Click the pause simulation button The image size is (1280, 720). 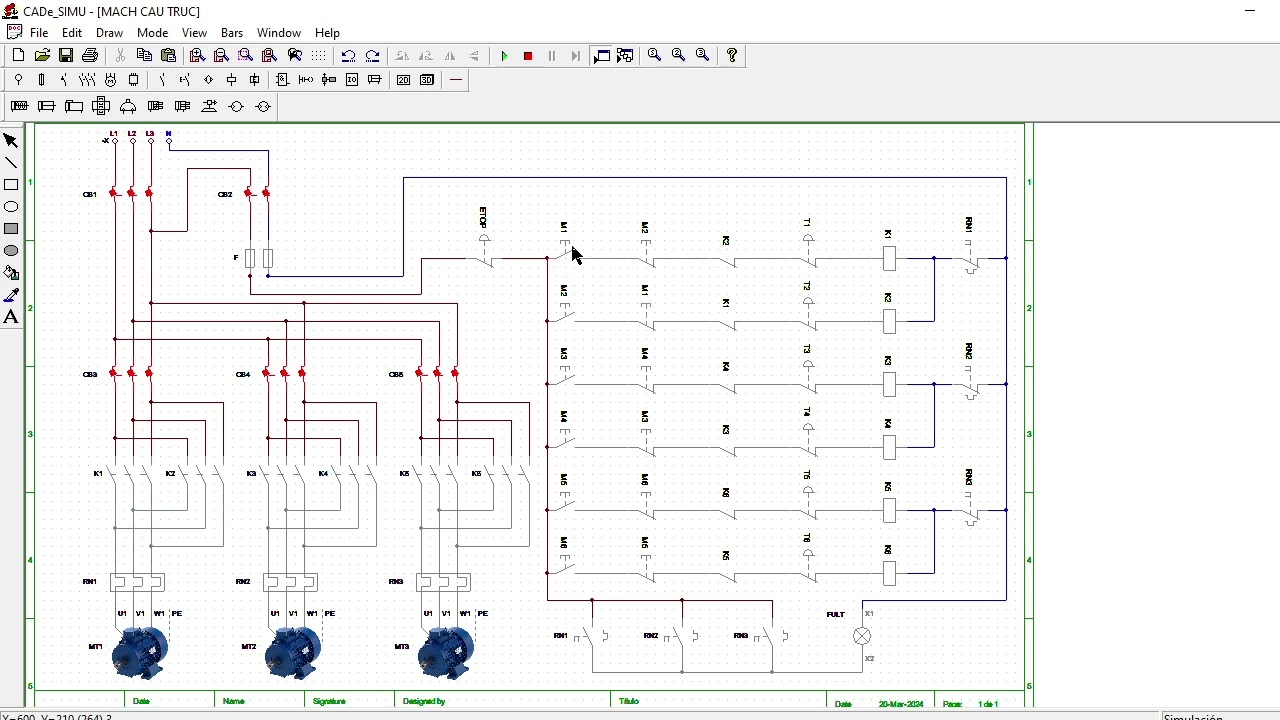click(x=552, y=56)
